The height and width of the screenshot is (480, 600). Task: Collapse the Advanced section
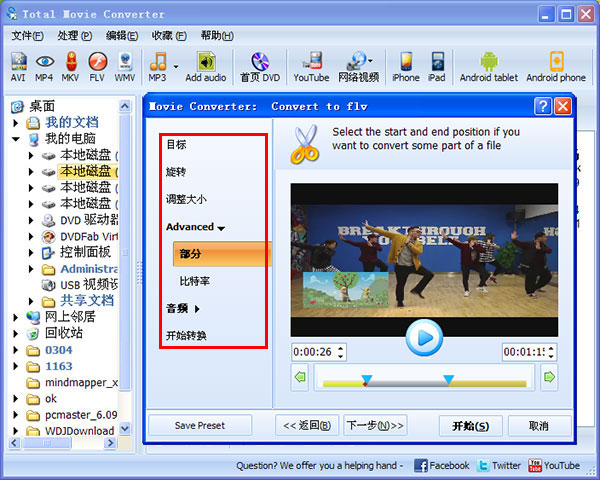tap(196, 227)
